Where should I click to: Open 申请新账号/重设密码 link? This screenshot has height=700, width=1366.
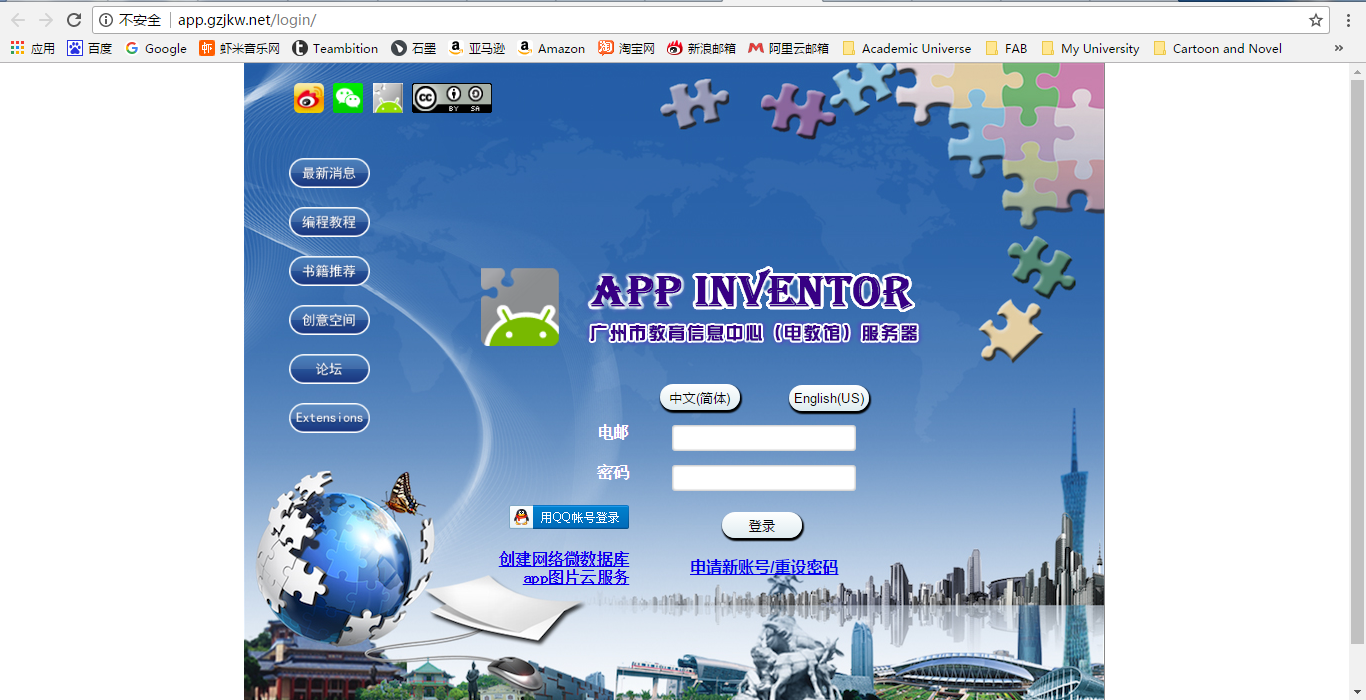[764, 567]
